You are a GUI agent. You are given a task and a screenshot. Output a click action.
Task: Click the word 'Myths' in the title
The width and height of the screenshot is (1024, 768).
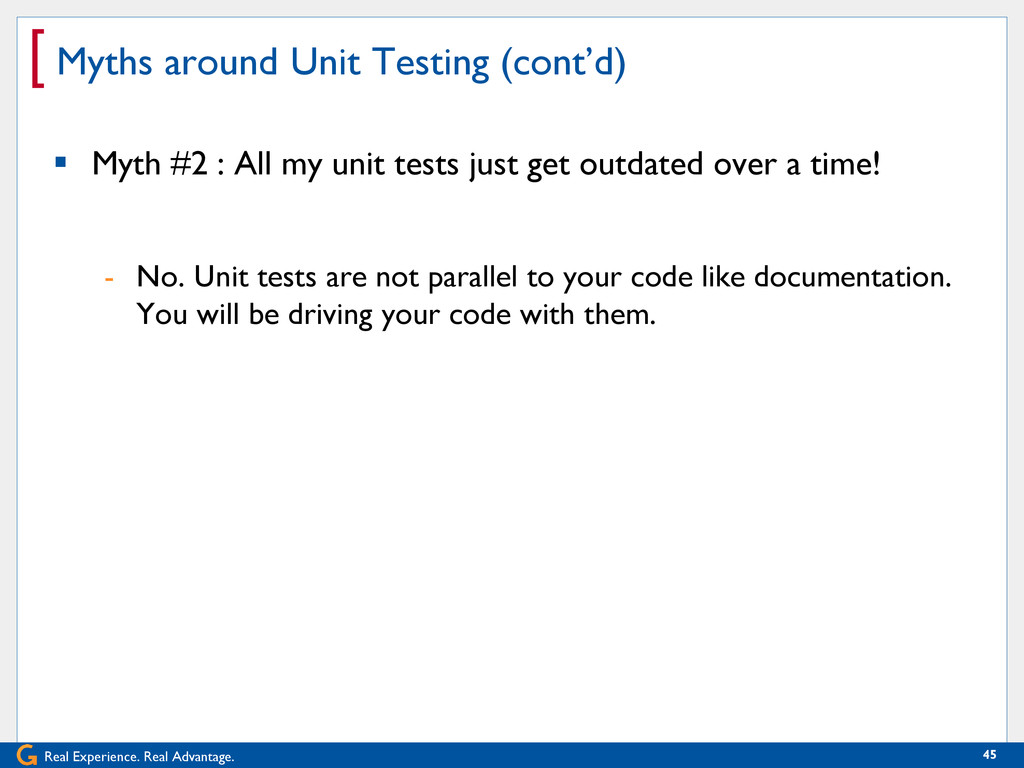(x=104, y=63)
